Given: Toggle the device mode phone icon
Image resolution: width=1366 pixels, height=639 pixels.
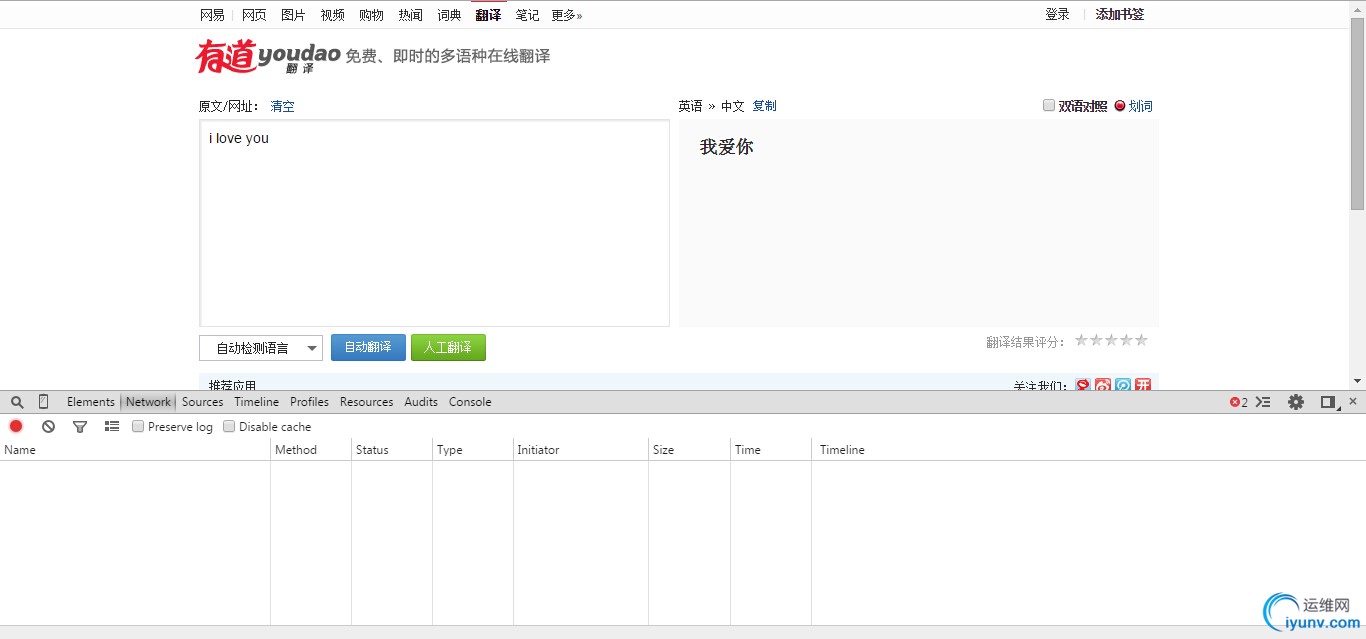Looking at the screenshot, I should 43,402.
